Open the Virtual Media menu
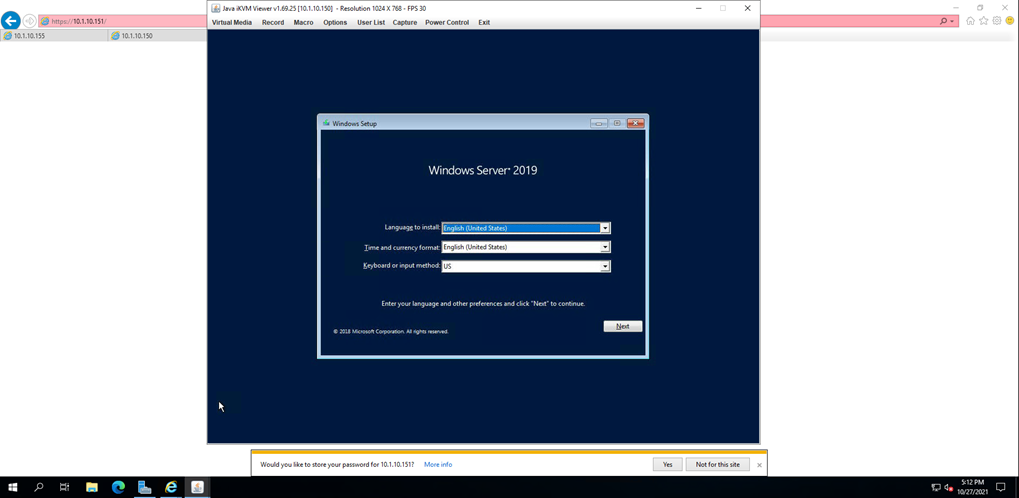Image resolution: width=1019 pixels, height=498 pixels. (x=232, y=22)
